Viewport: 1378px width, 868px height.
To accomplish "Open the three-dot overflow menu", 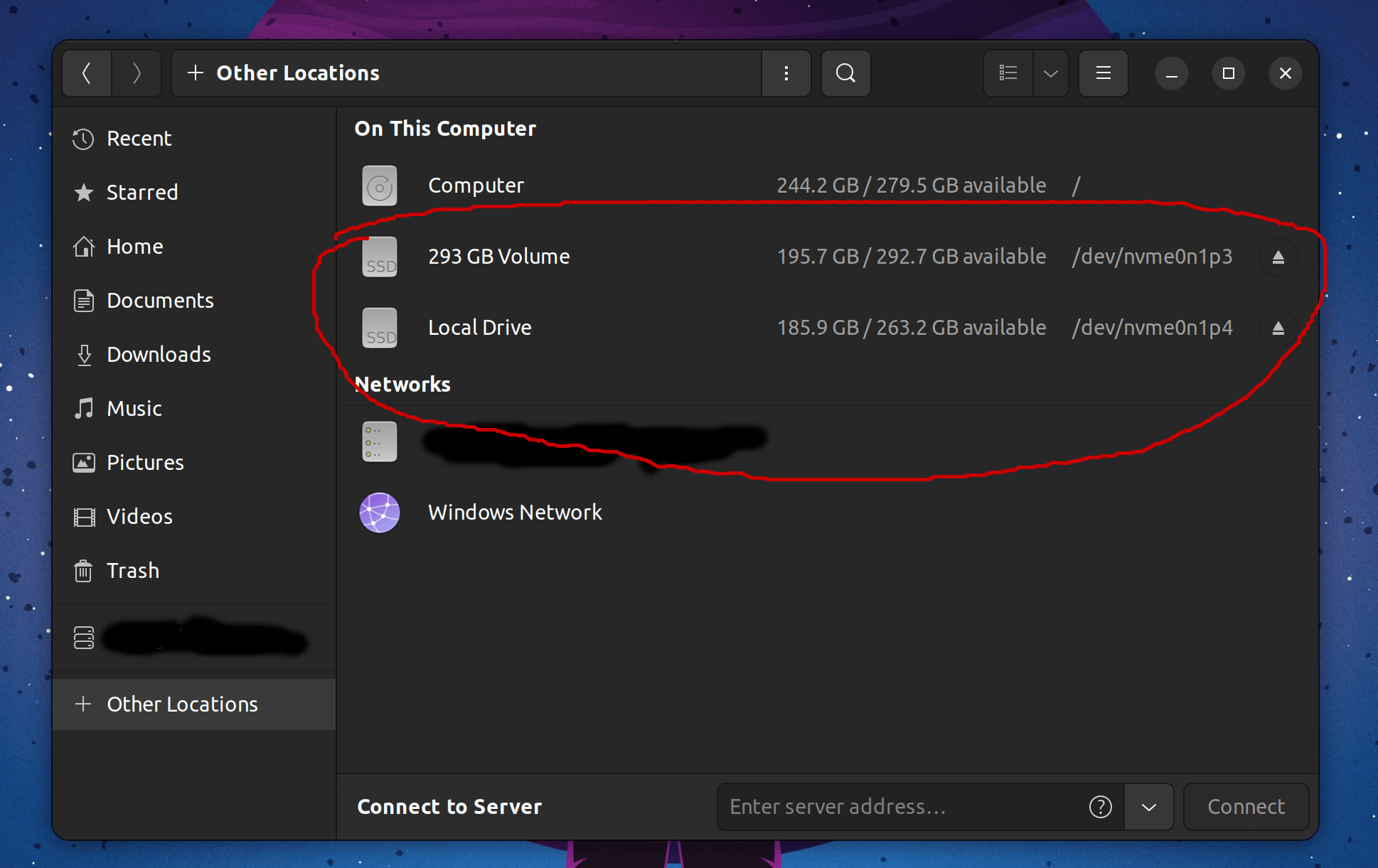I will coord(786,72).
